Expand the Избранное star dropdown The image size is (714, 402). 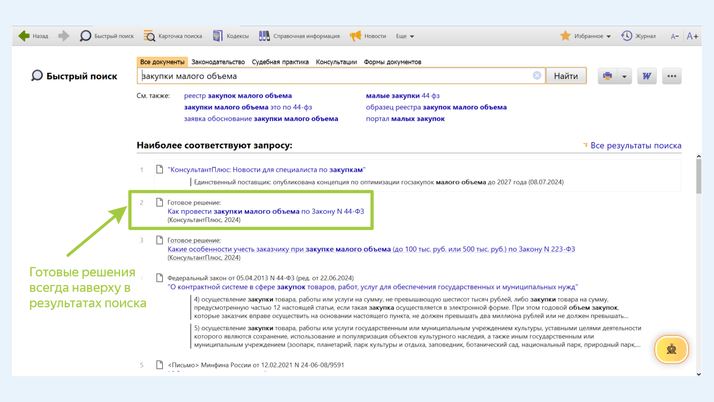[x=585, y=36]
